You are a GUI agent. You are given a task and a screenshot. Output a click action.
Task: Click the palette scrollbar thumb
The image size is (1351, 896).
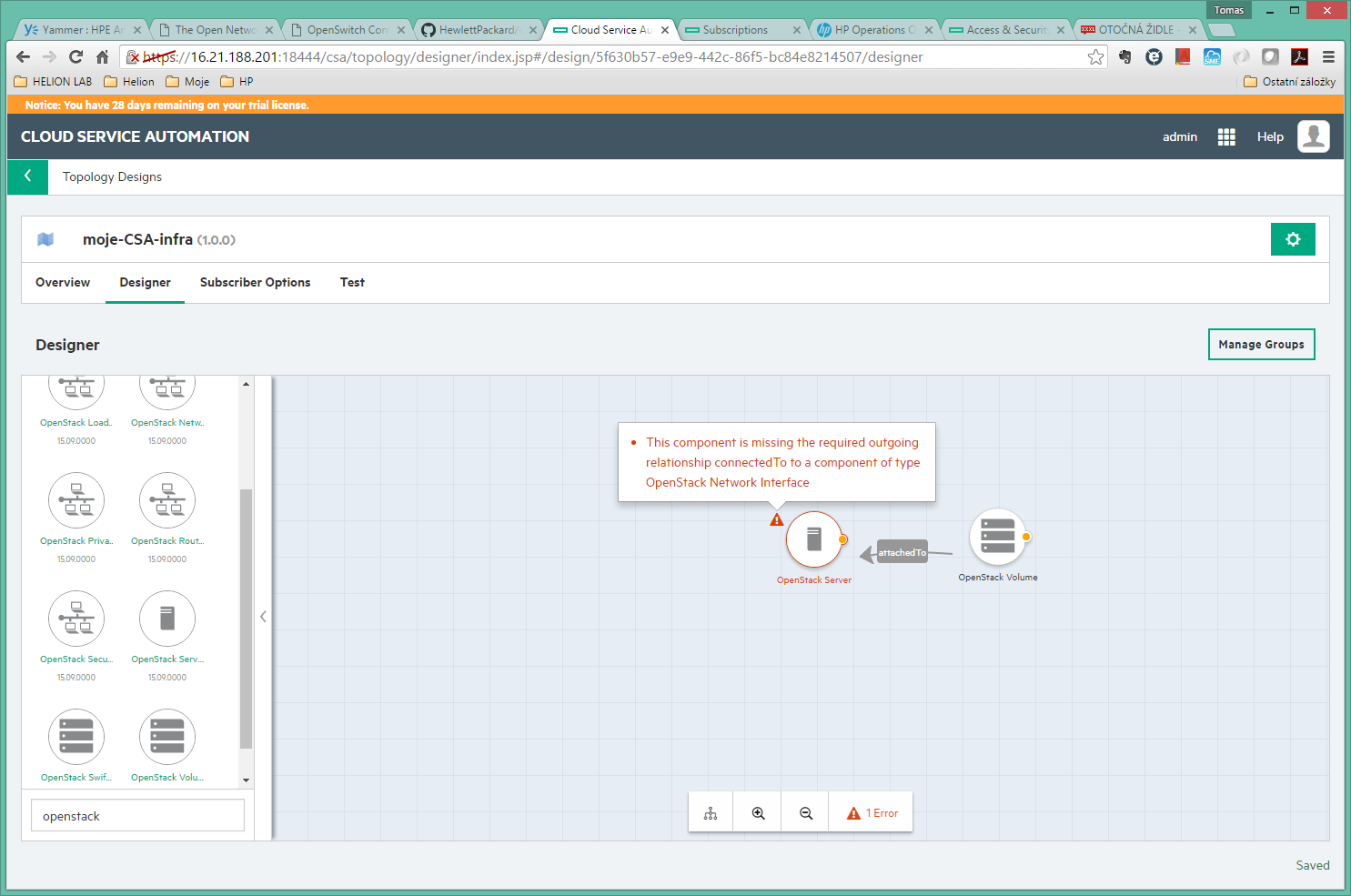coord(246,619)
